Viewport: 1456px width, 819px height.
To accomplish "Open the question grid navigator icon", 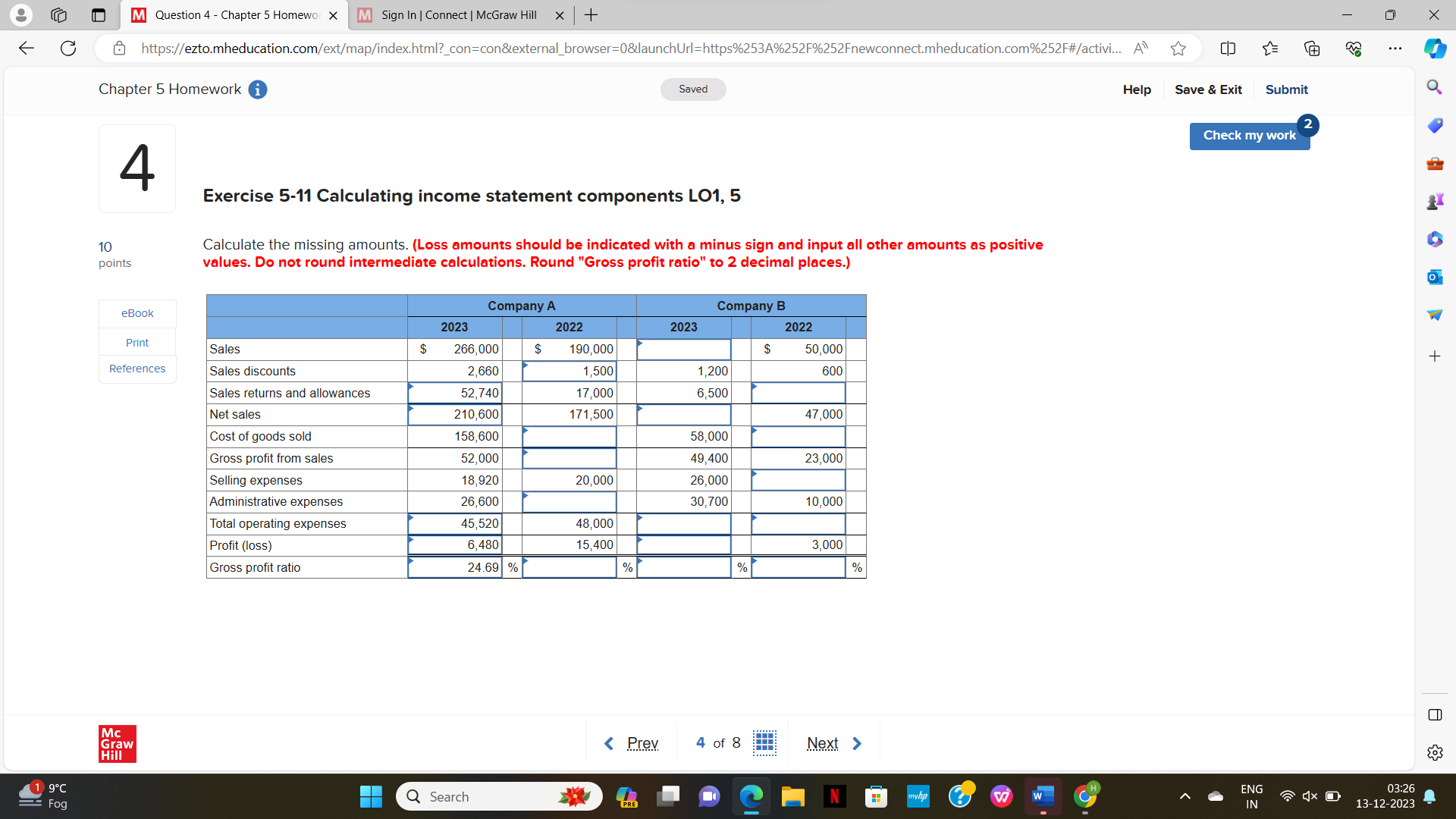I will tap(764, 742).
